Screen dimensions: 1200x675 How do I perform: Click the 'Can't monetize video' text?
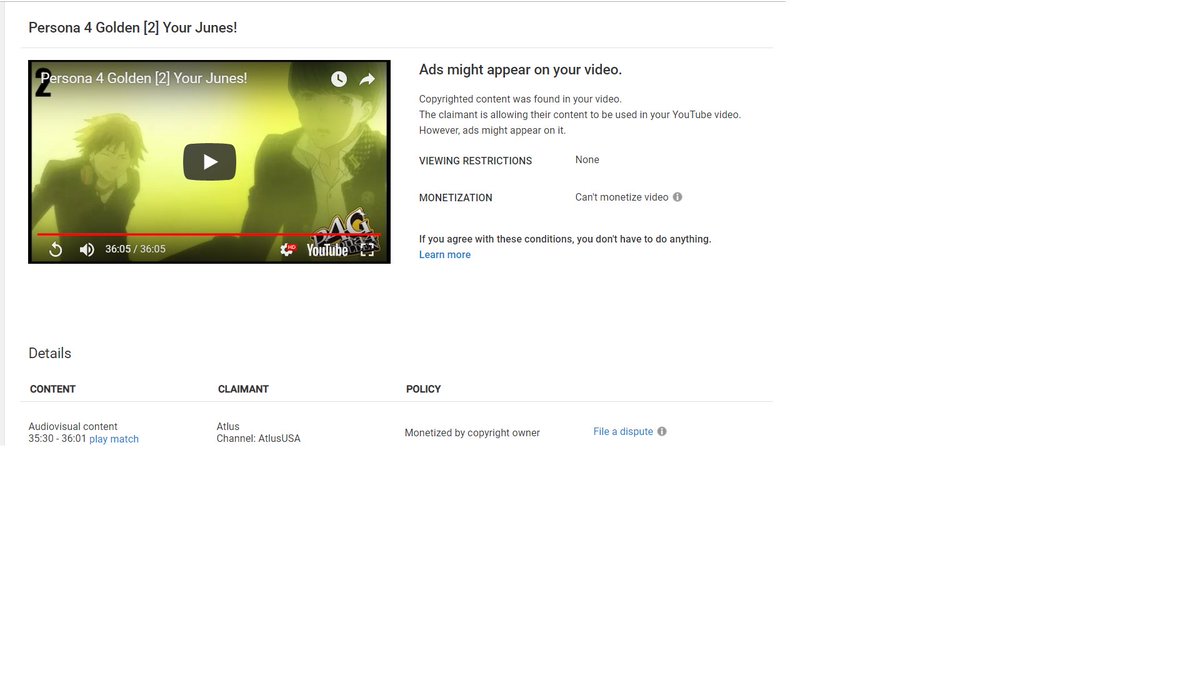(x=622, y=197)
